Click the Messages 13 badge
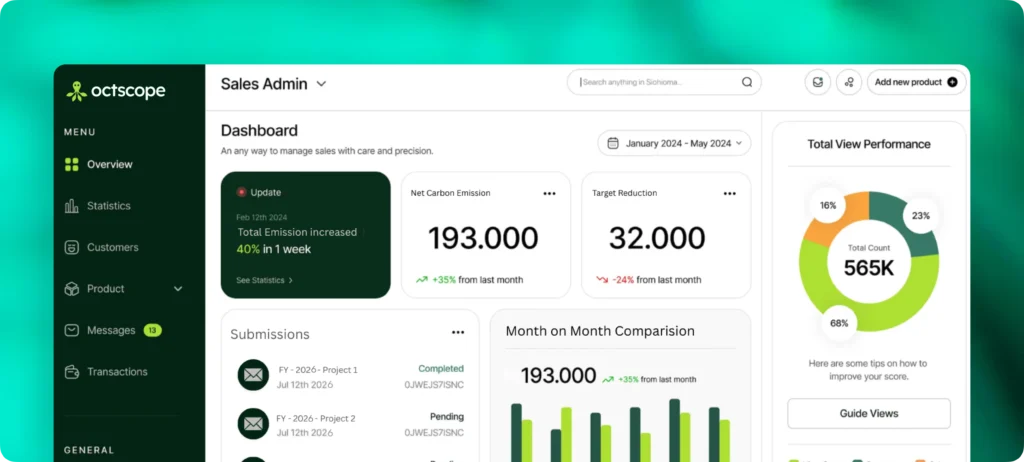 pos(152,330)
